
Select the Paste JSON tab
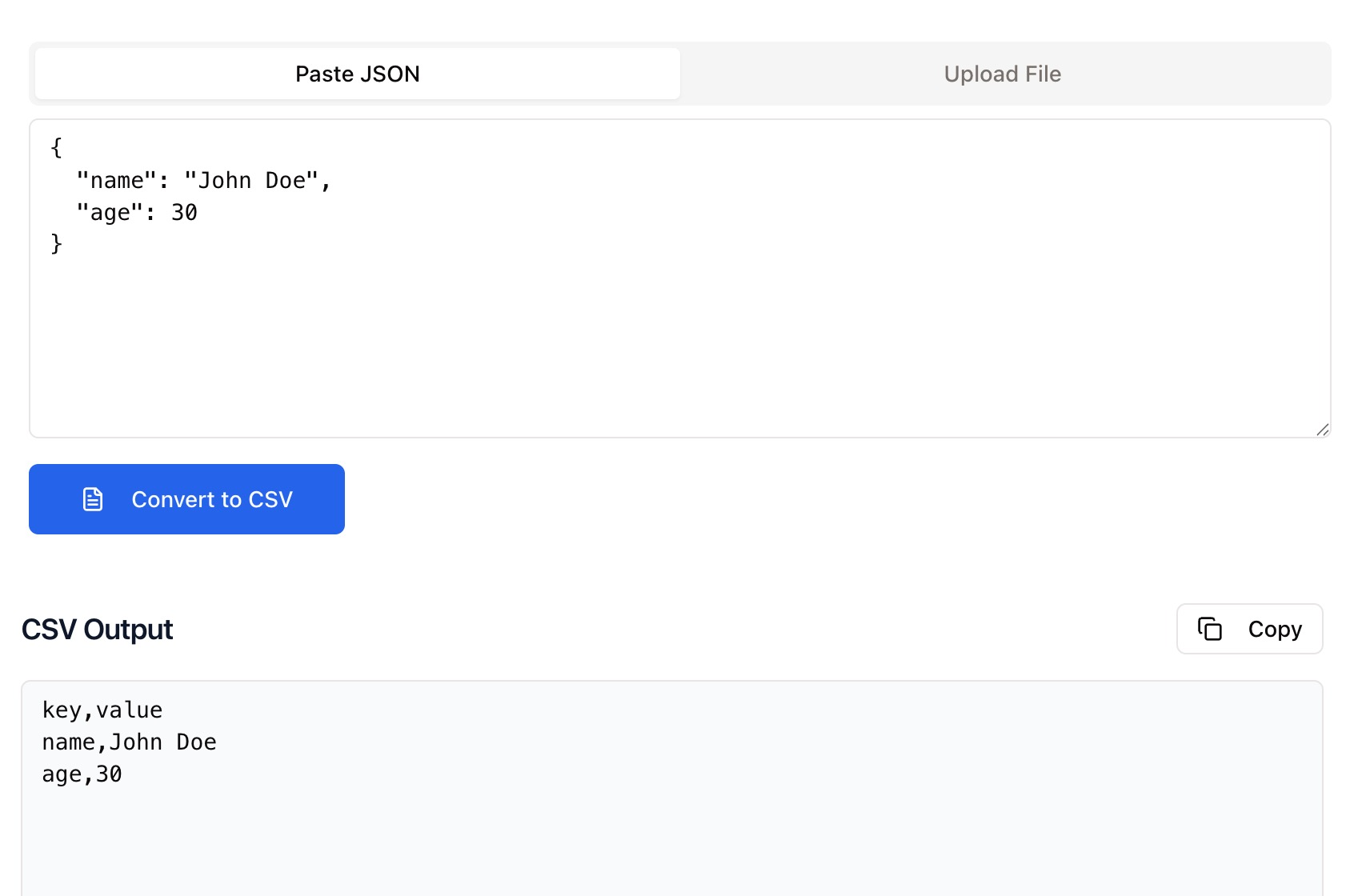(x=357, y=73)
